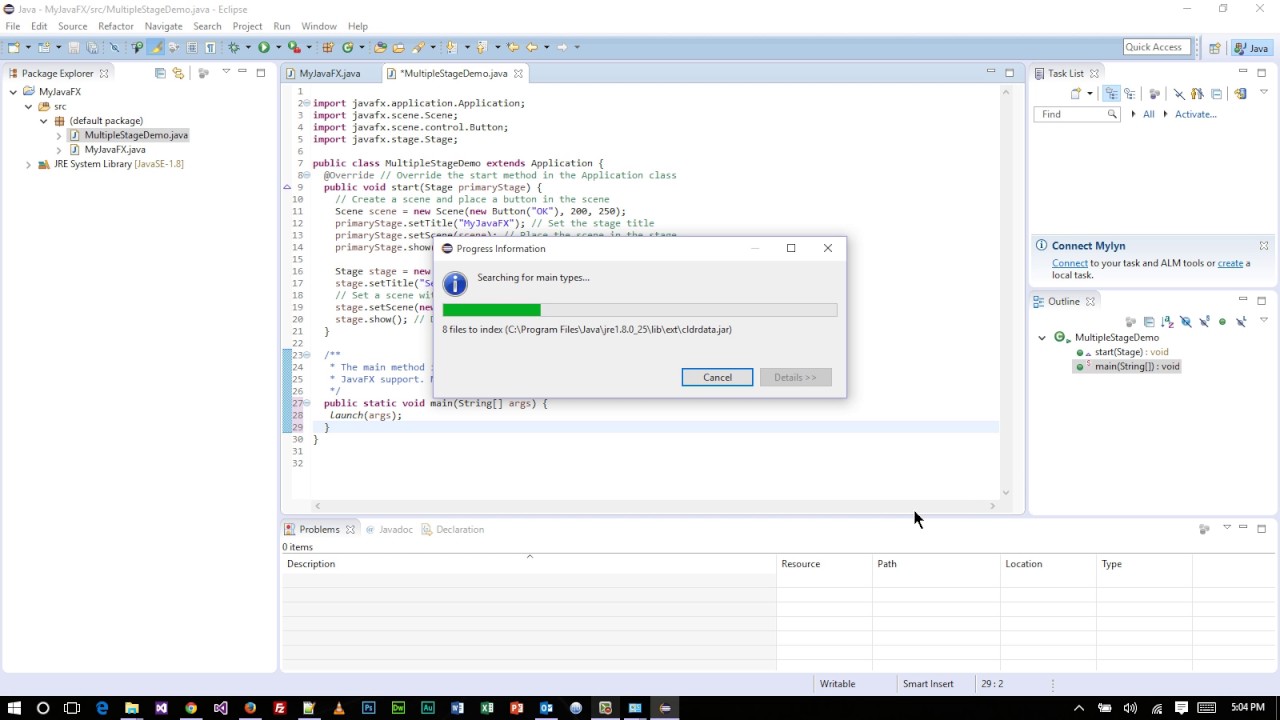Expand MultipleStageDemo.java in Package Explorer
This screenshot has width=1280, height=720.
pyautogui.click(x=59, y=135)
